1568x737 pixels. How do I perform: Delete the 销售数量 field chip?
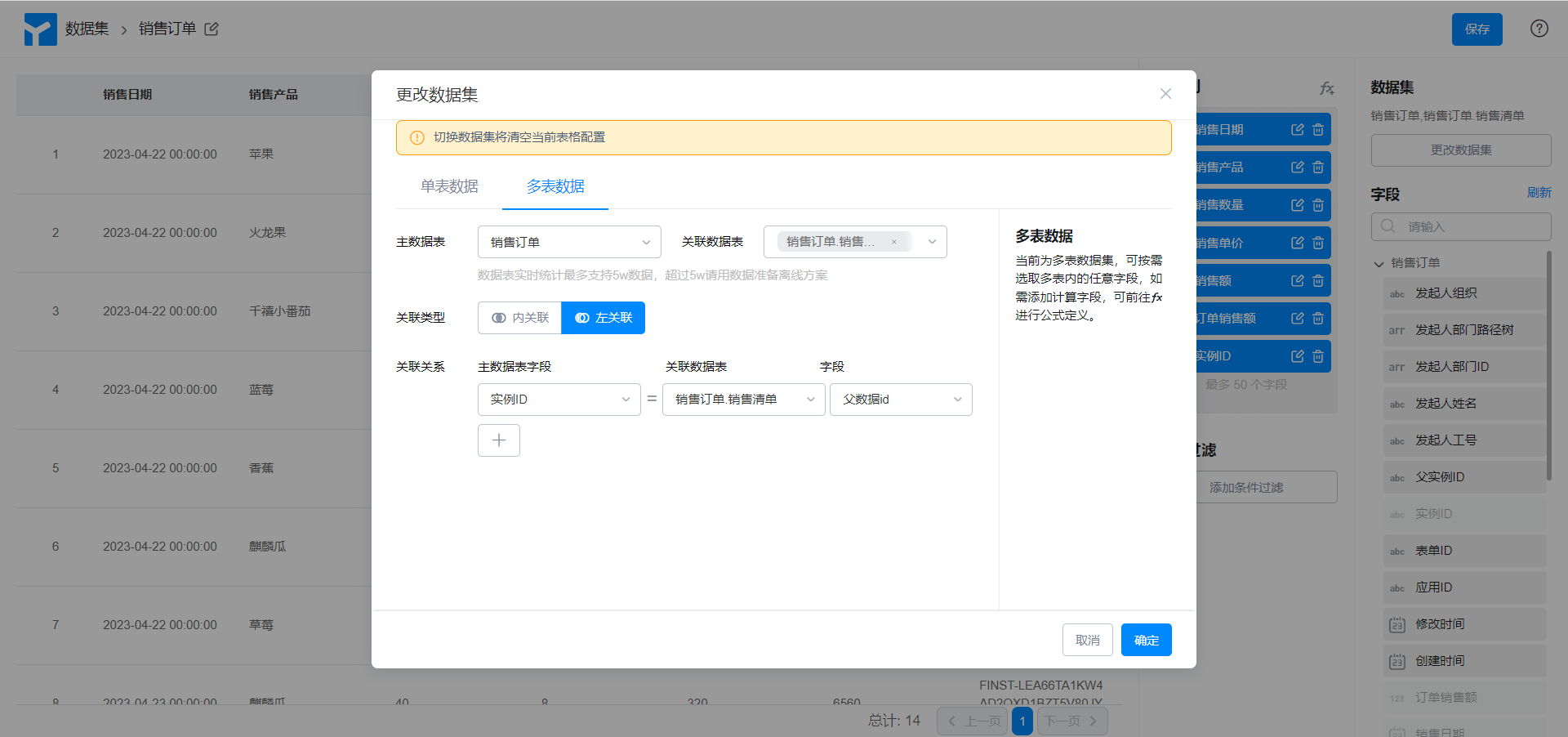(1318, 205)
